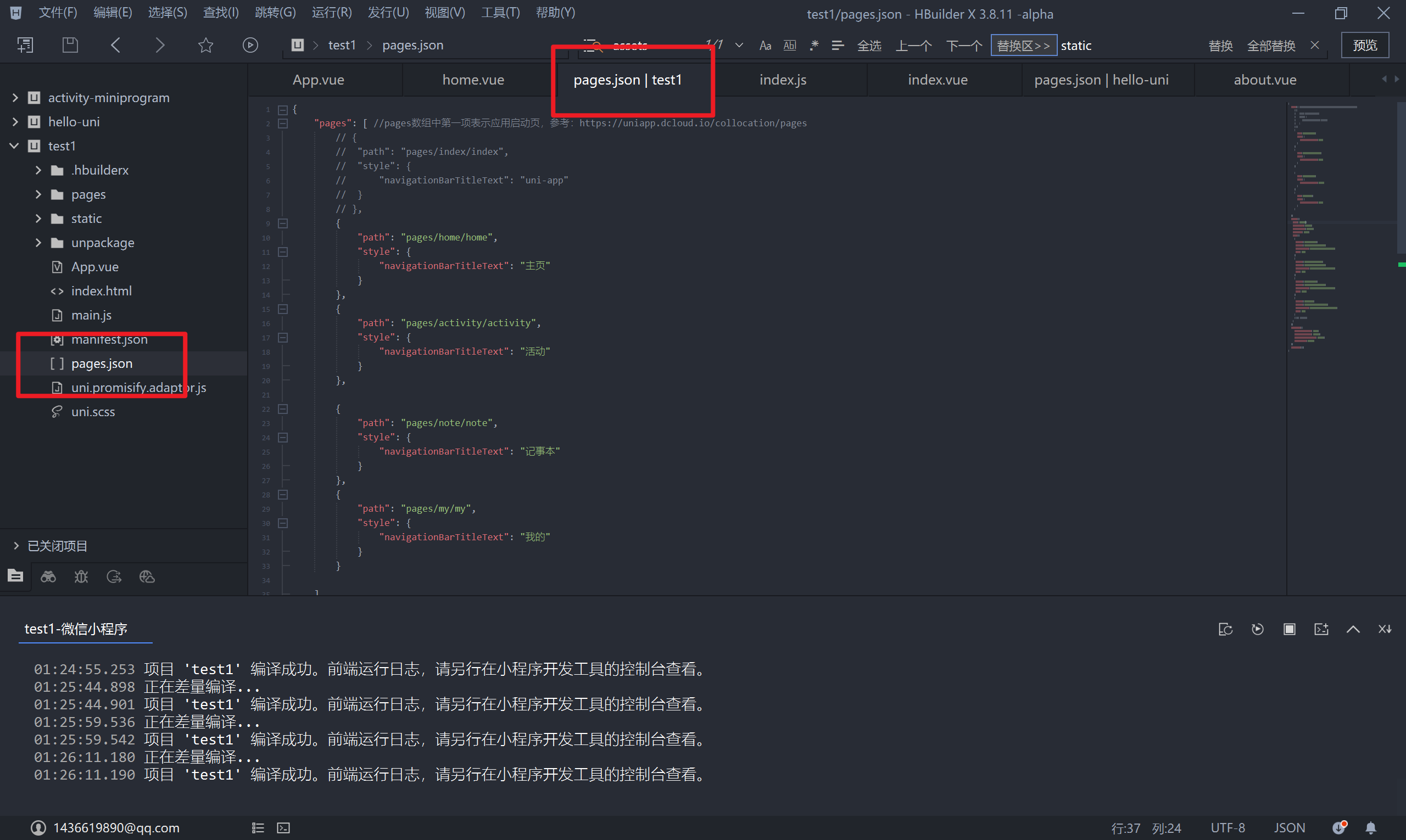
Task: Collapse the test1 project tree
Action: tap(15, 146)
